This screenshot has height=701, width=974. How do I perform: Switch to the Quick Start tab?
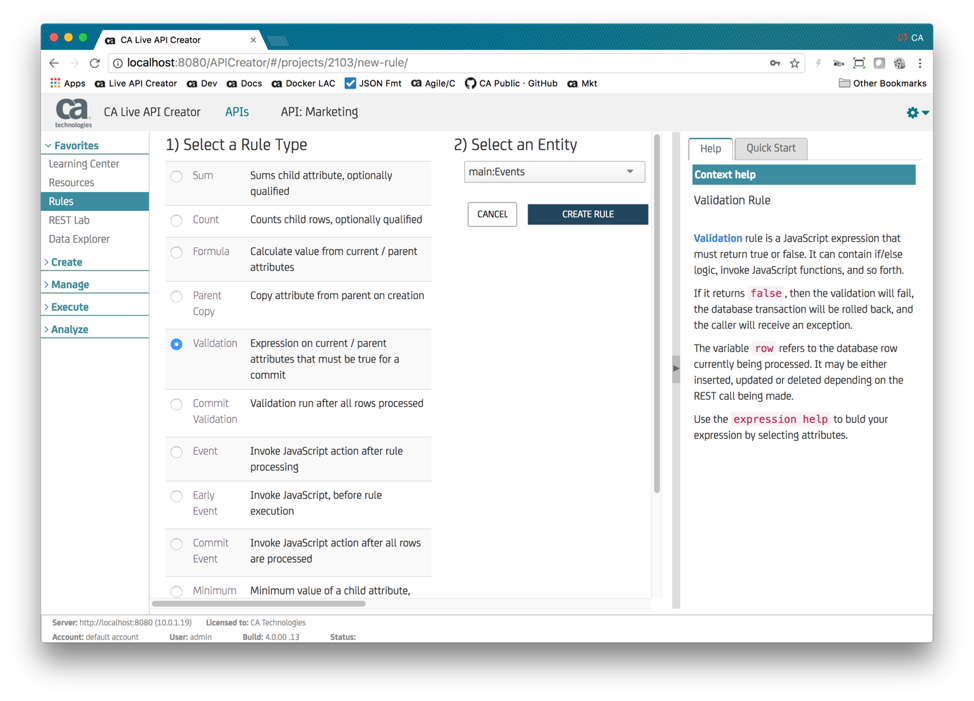click(771, 148)
